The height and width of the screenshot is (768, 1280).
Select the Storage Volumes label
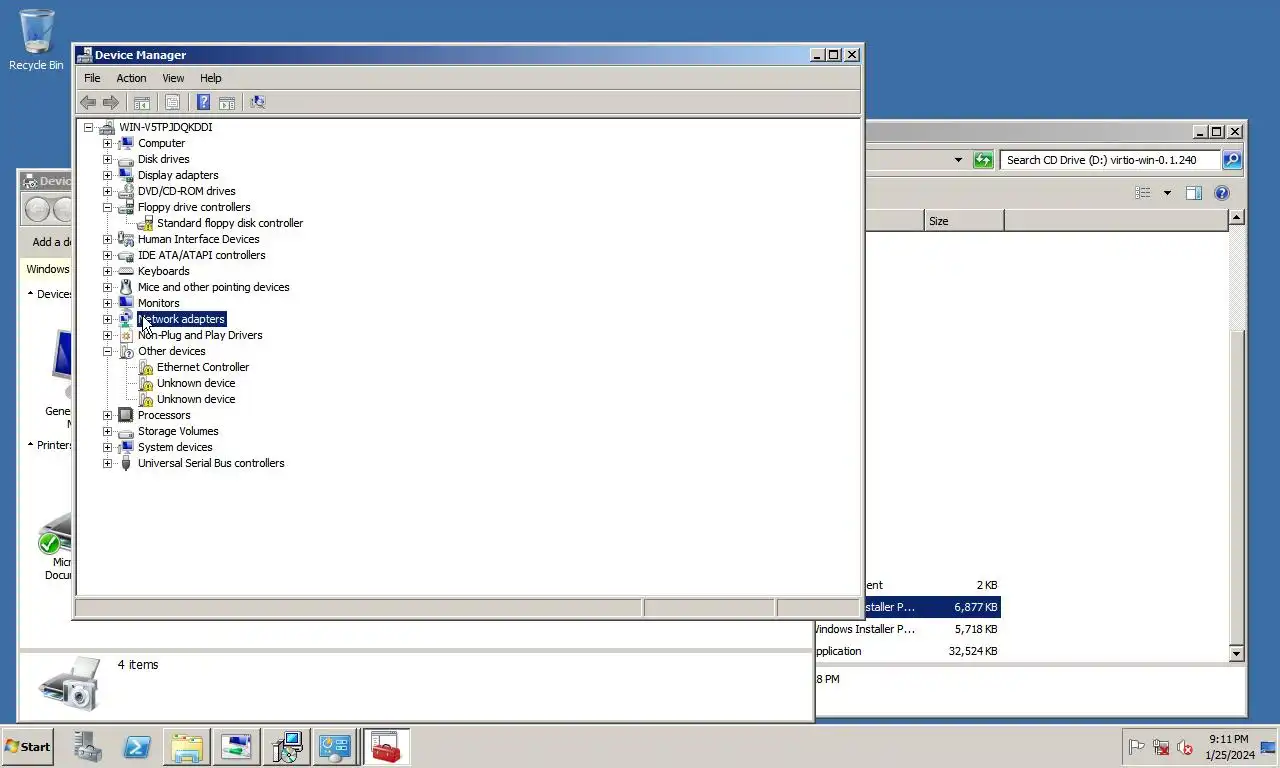click(x=178, y=431)
